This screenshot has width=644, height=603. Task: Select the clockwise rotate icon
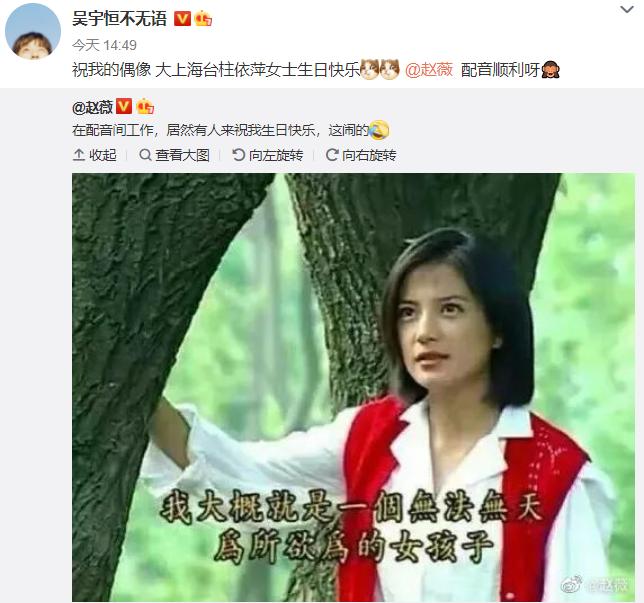(332, 155)
